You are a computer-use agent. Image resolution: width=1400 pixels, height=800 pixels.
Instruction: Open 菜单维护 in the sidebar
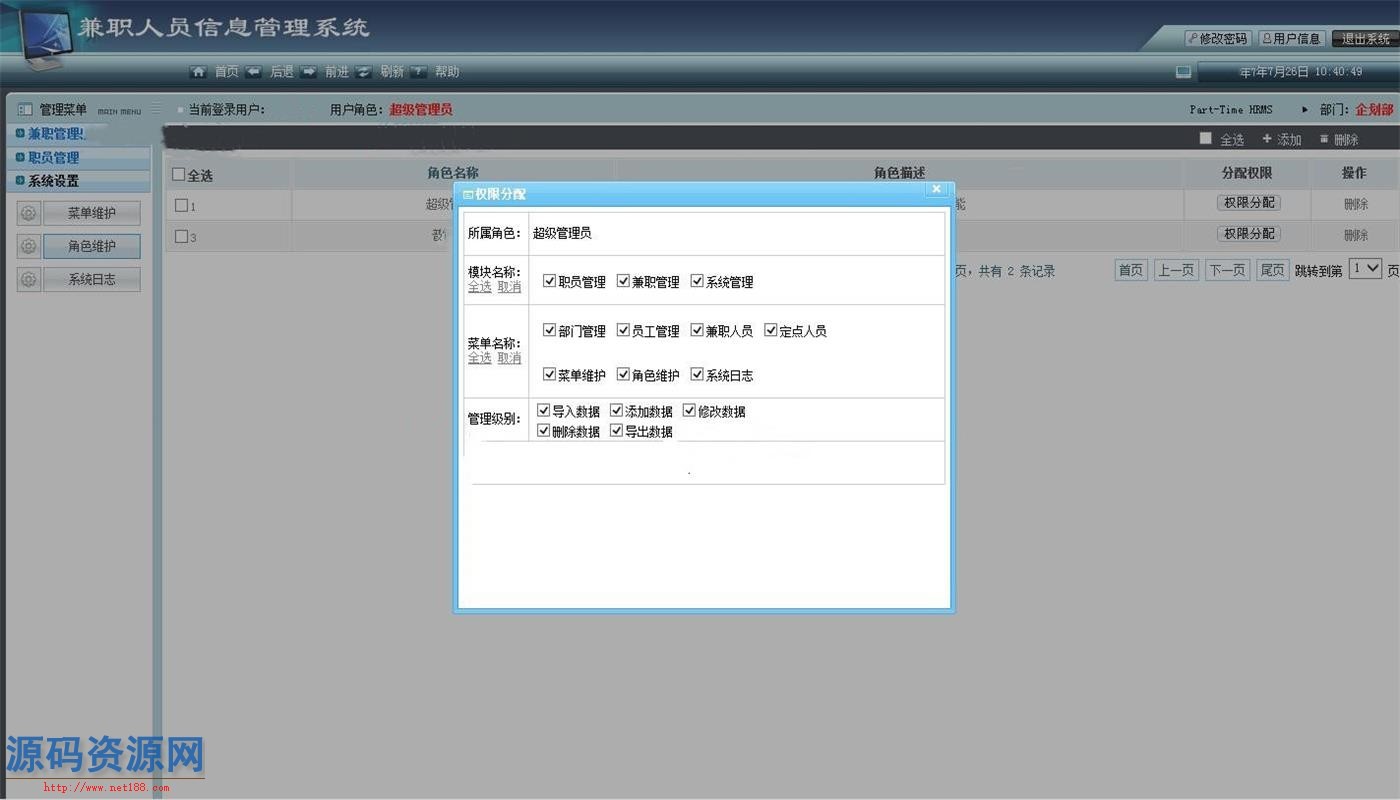(x=92, y=213)
